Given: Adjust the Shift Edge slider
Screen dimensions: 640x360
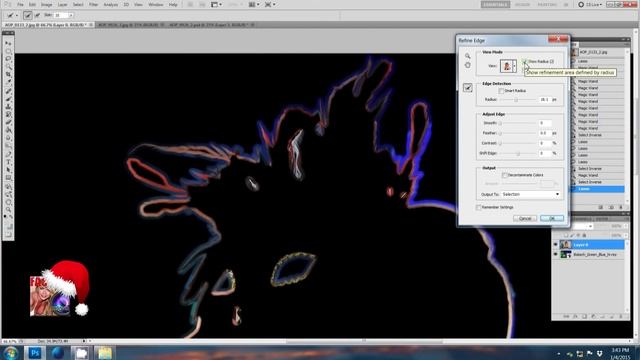Looking at the screenshot, I should click(x=518, y=153).
